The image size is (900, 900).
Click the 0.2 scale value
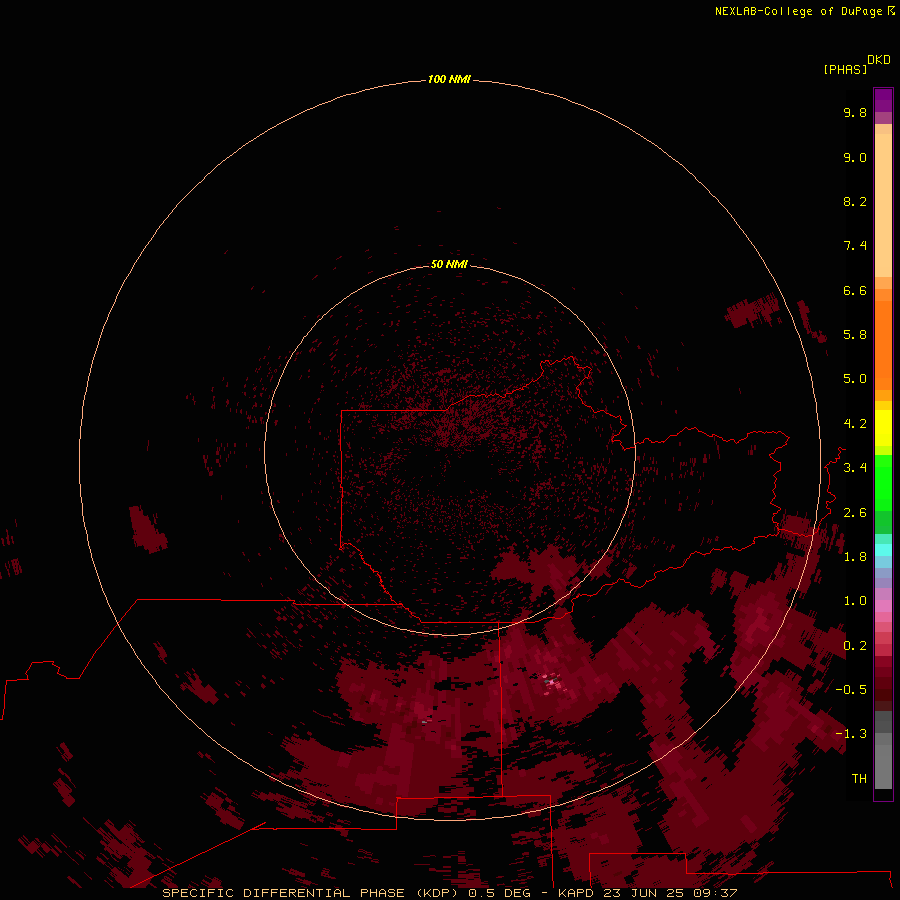tap(855, 646)
